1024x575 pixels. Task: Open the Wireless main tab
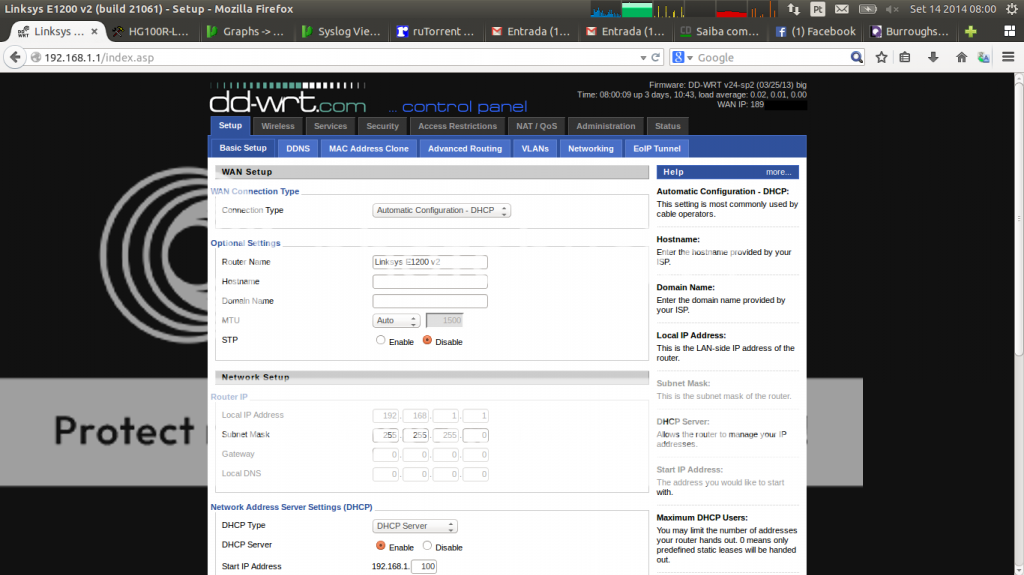click(x=278, y=126)
